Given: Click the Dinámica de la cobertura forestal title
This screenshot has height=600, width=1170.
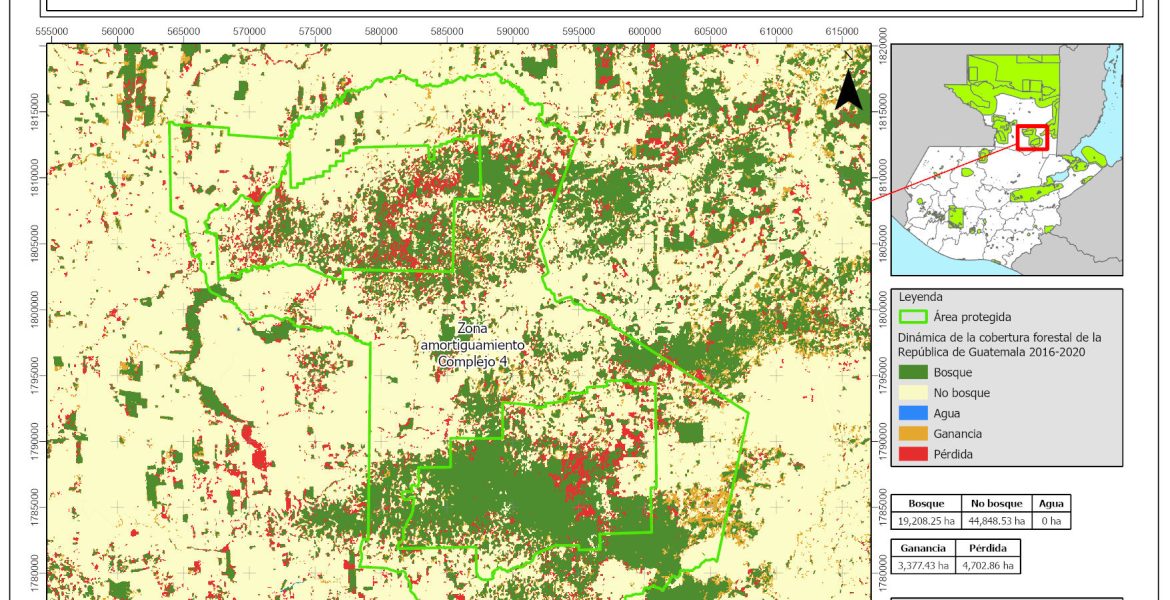Looking at the screenshot, I should [x=999, y=344].
